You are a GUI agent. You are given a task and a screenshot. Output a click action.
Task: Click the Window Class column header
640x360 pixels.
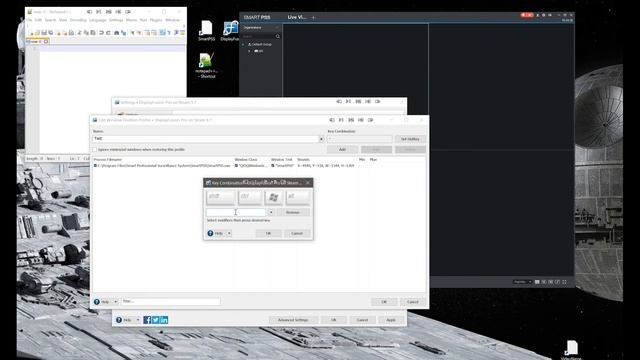(246, 160)
